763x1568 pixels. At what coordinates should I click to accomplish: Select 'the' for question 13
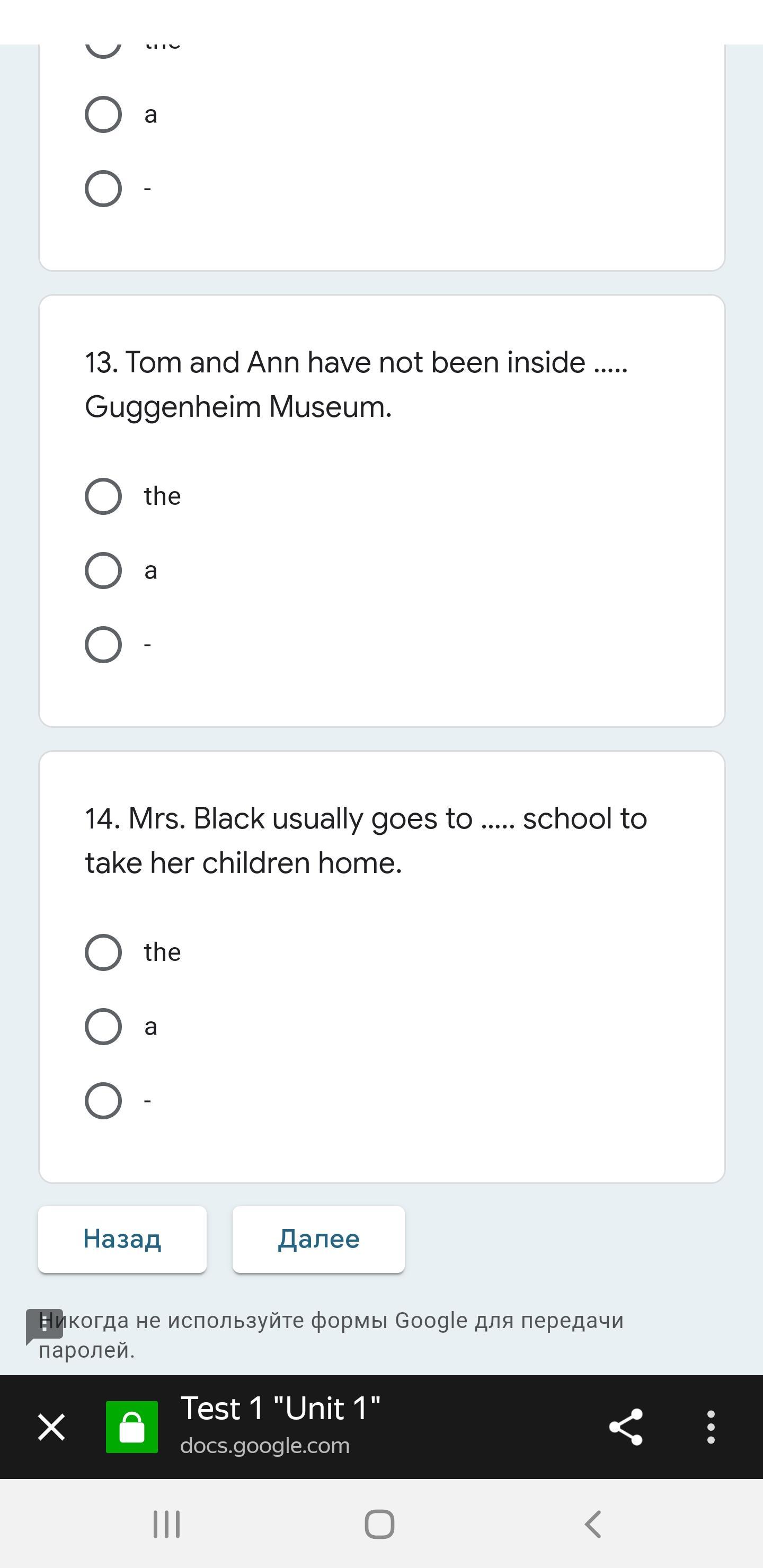[x=103, y=496]
